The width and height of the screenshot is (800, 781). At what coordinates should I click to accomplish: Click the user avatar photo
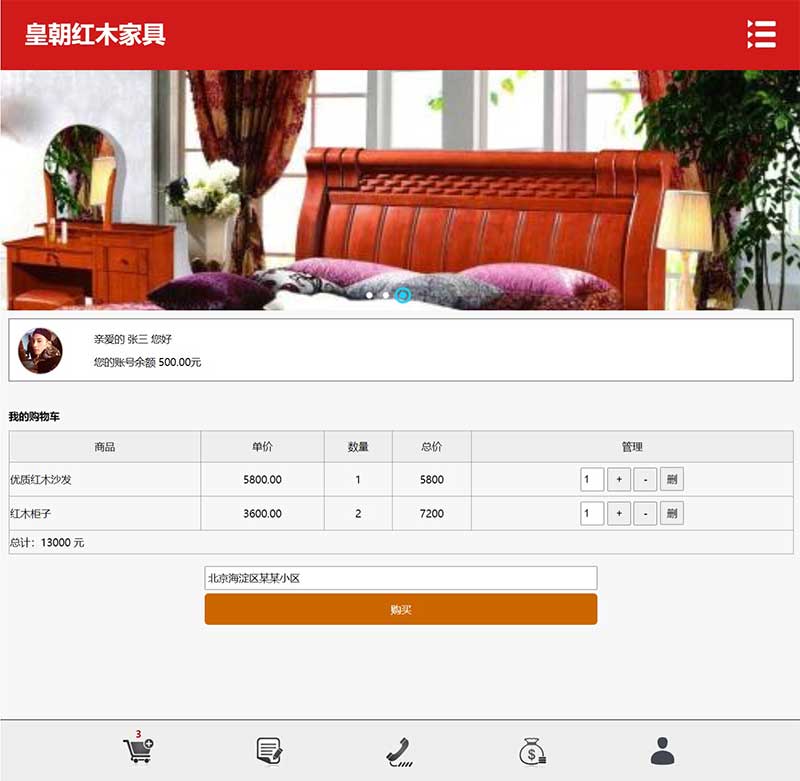(40, 350)
